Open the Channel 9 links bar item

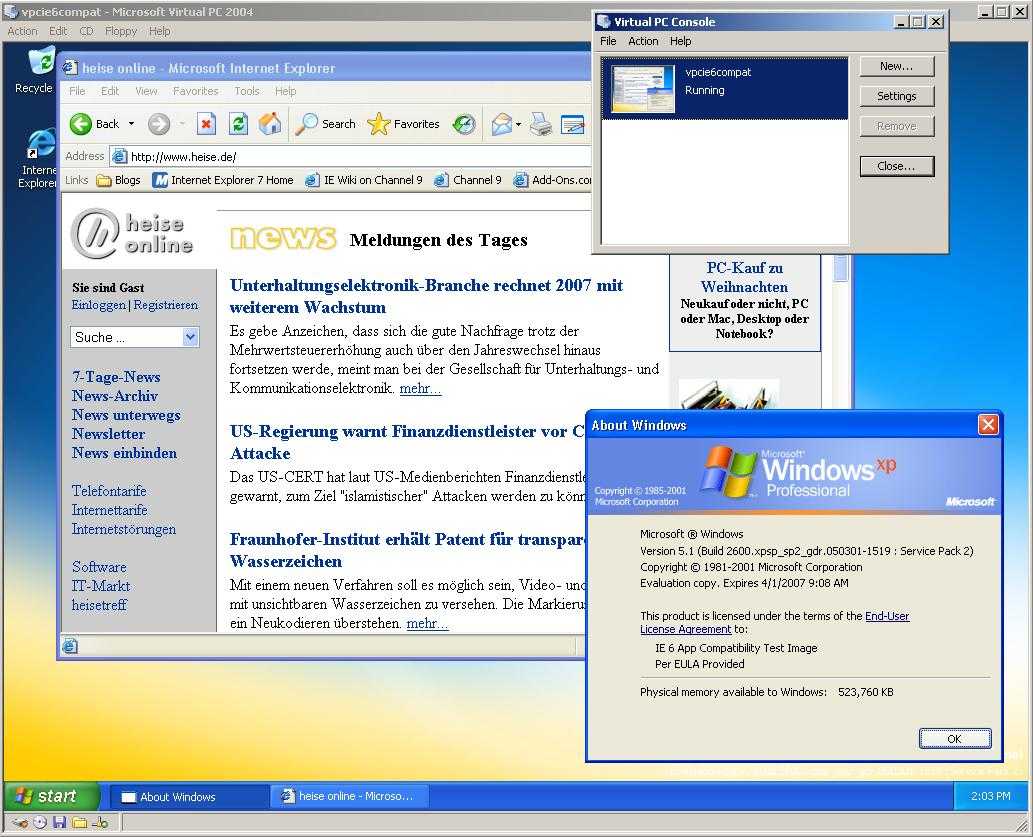click(x=468, y=180)
